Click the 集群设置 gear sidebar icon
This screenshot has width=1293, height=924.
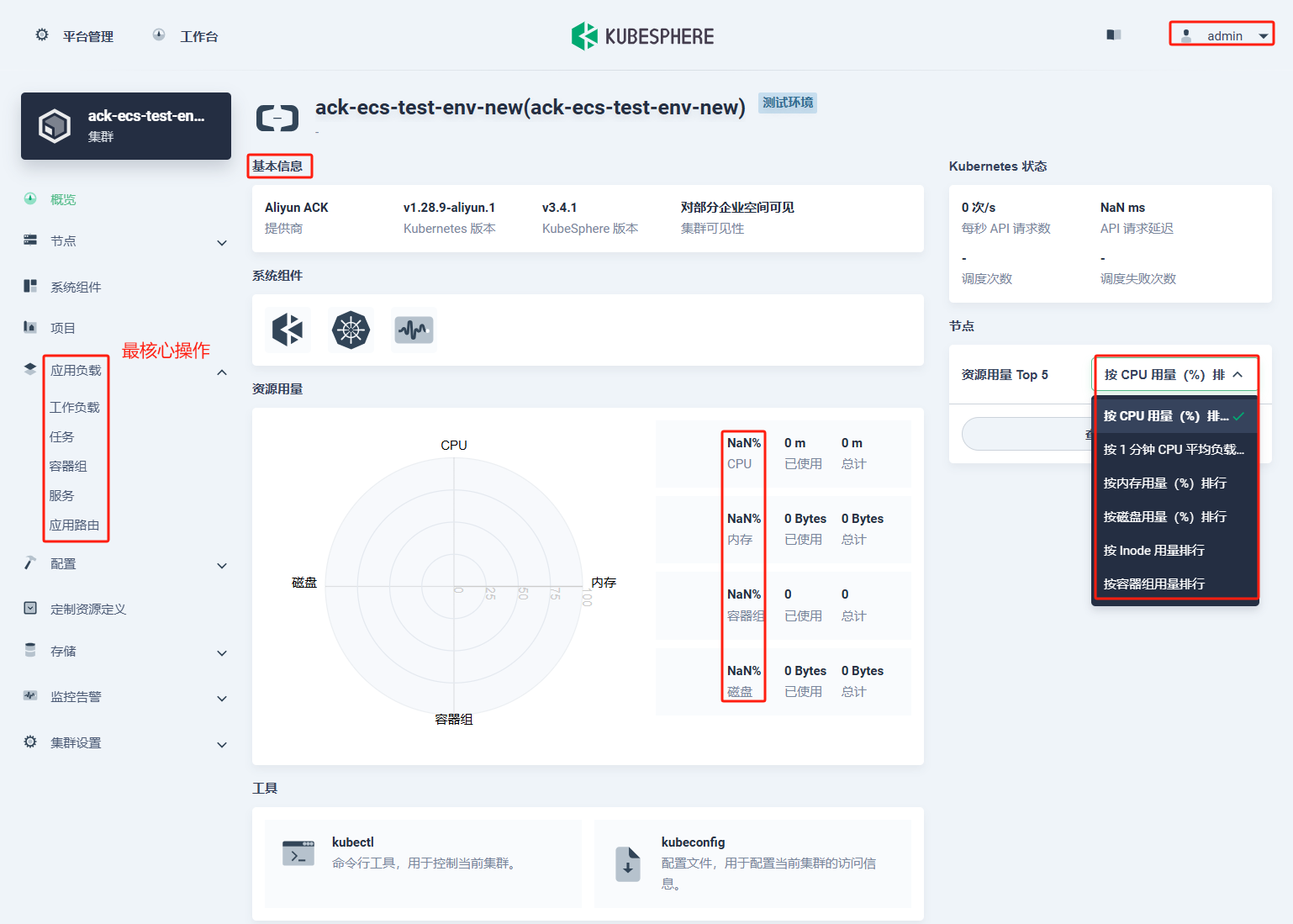pyautogui.click(x=30, y=742)
